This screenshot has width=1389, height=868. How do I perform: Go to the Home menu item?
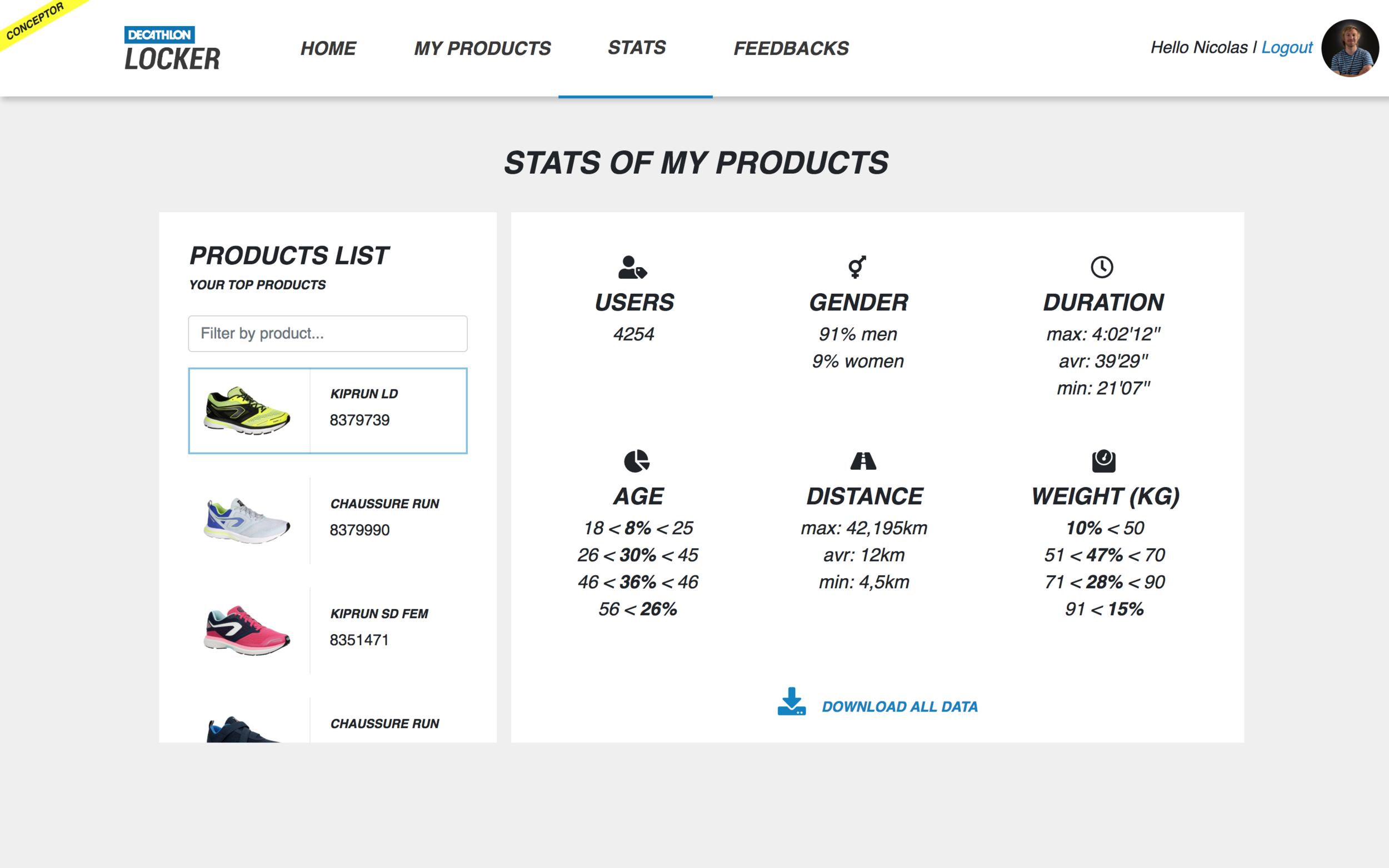(328, 48)
